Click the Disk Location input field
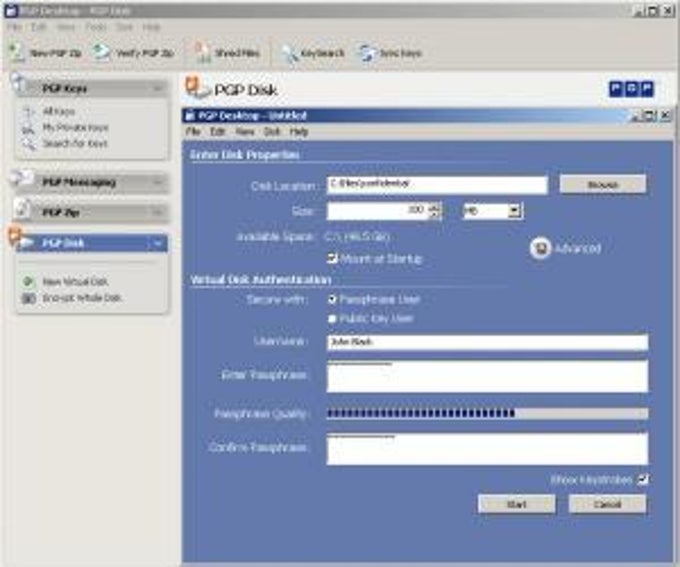 point(437,185)
